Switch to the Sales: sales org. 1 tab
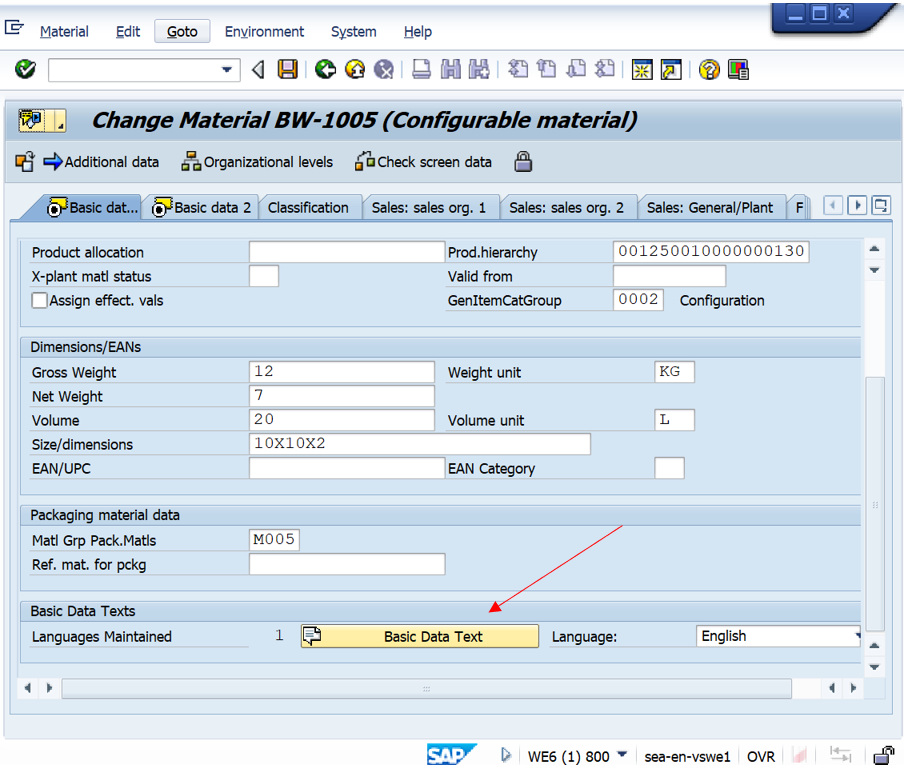904x769 pixels. click(428, 208)
